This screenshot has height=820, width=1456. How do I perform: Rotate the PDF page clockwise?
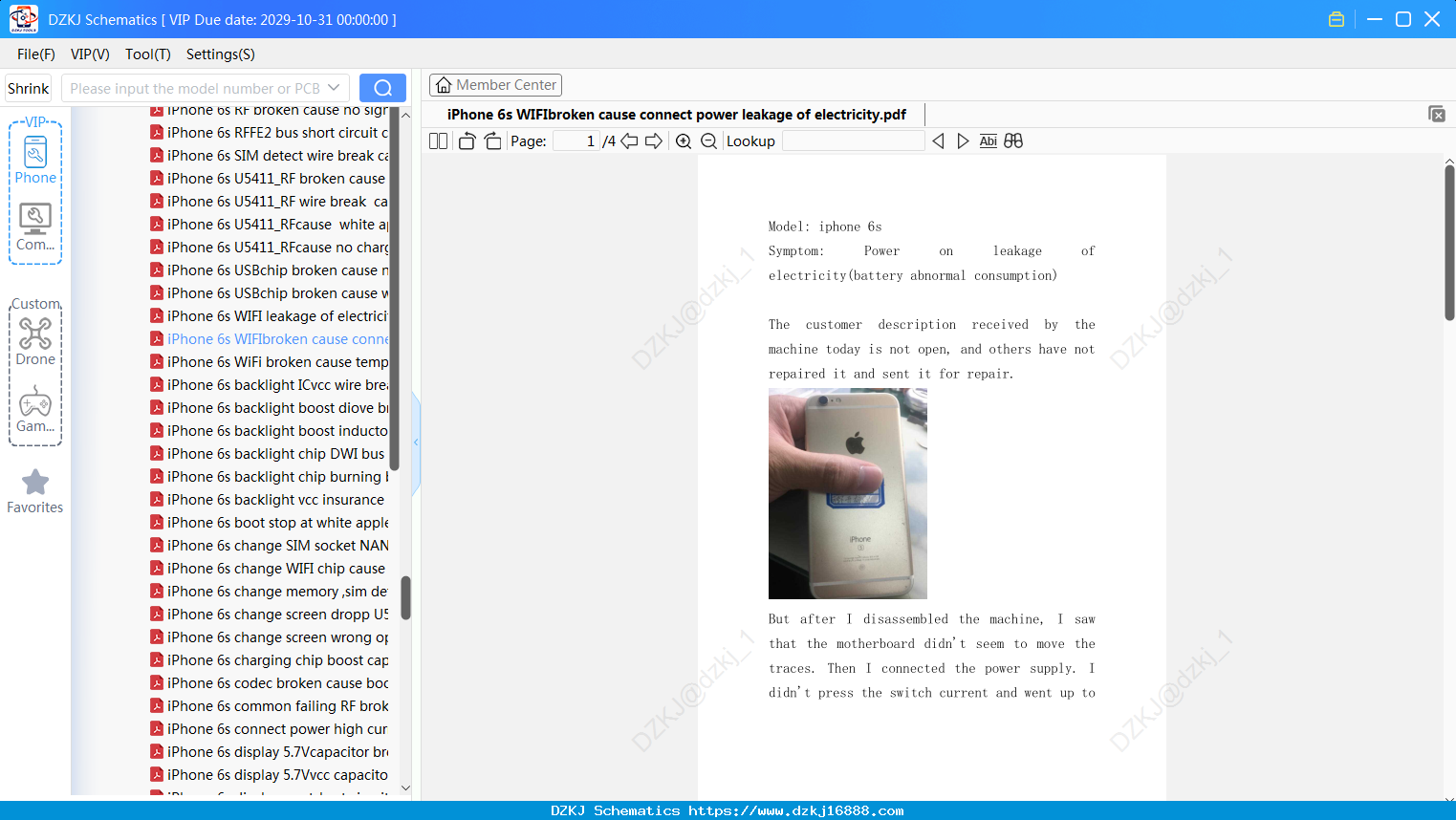[493, 141]
